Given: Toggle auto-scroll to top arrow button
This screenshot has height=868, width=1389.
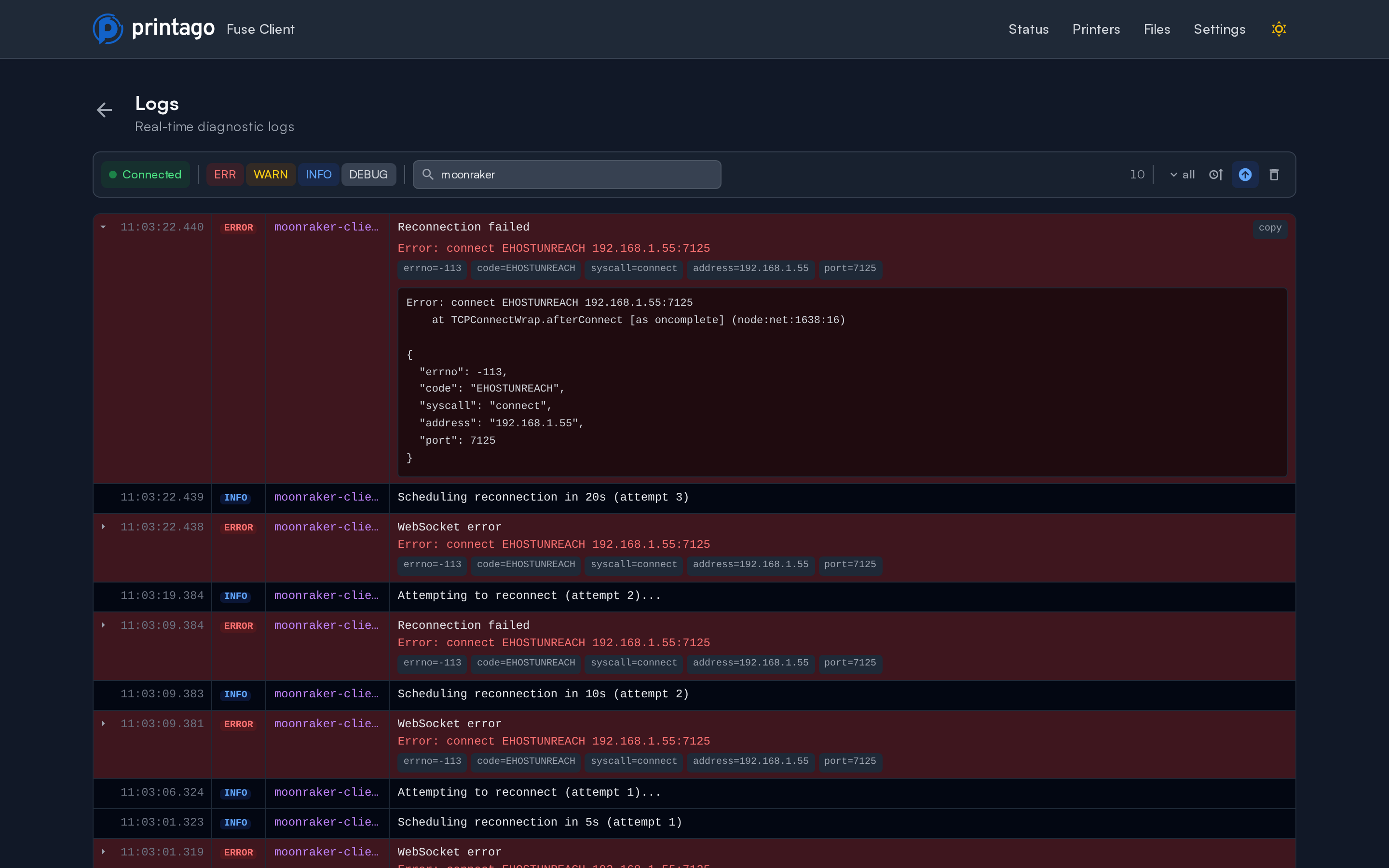Looking at the screenshot, I should click(1245, 175).
